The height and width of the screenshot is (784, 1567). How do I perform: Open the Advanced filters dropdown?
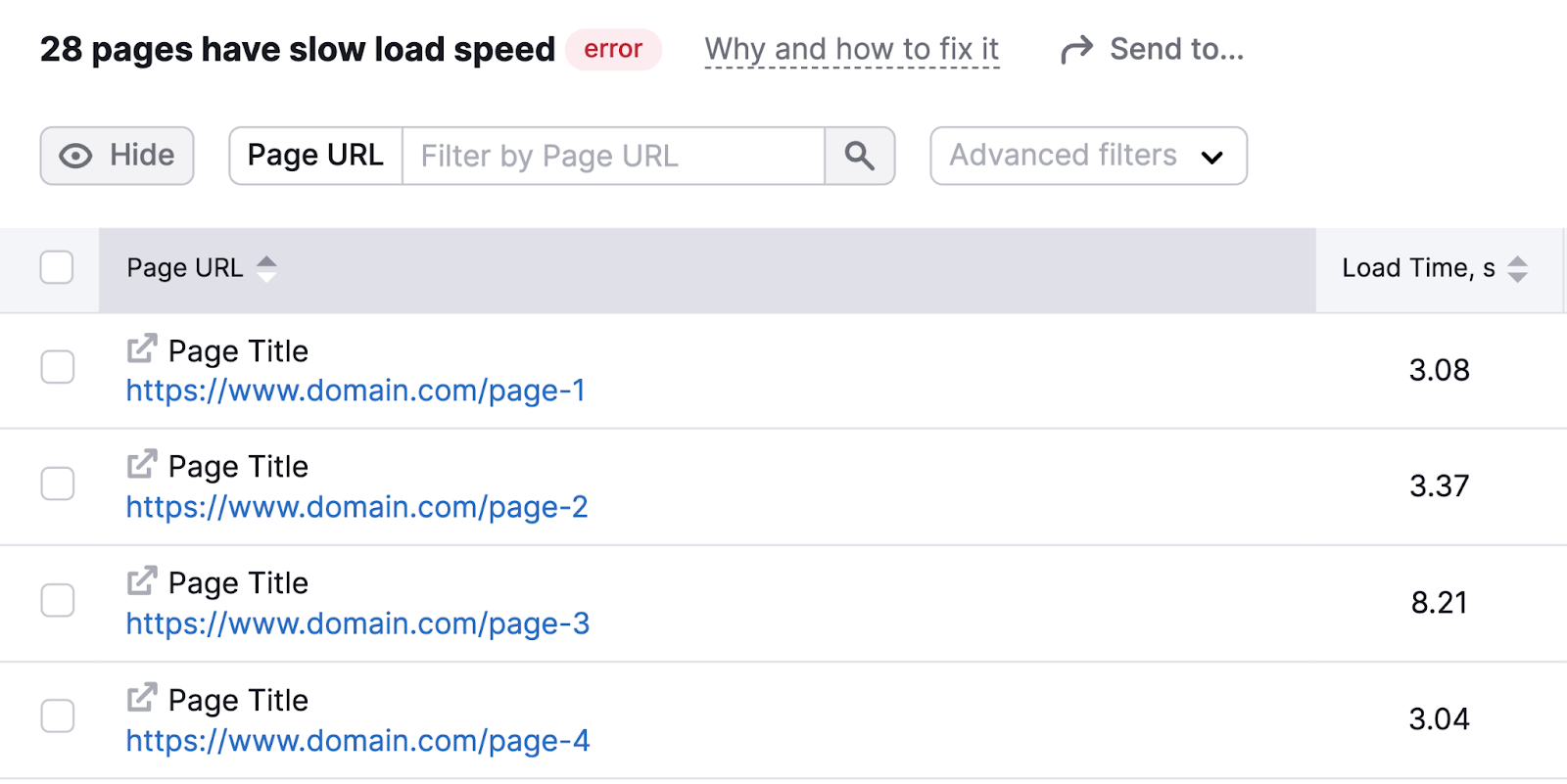[x=1088, y=156]
